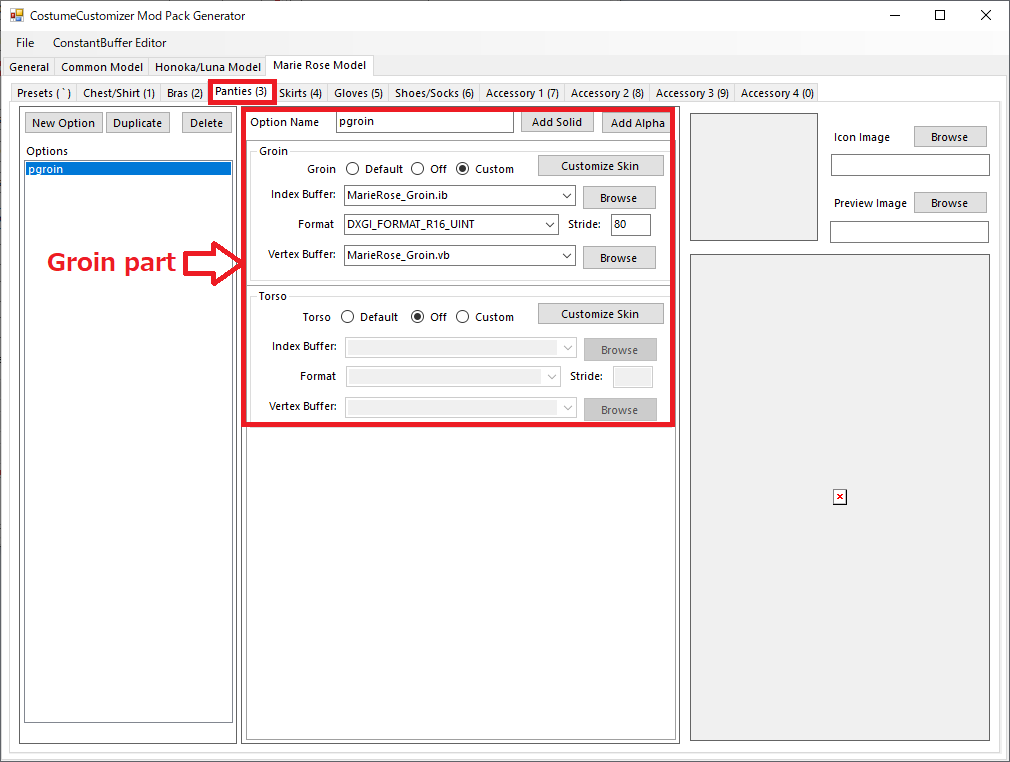Browse for Groin Index Buffer file
The height and width of the screenshot is (762, 1010).
click(x=618, y=198)
